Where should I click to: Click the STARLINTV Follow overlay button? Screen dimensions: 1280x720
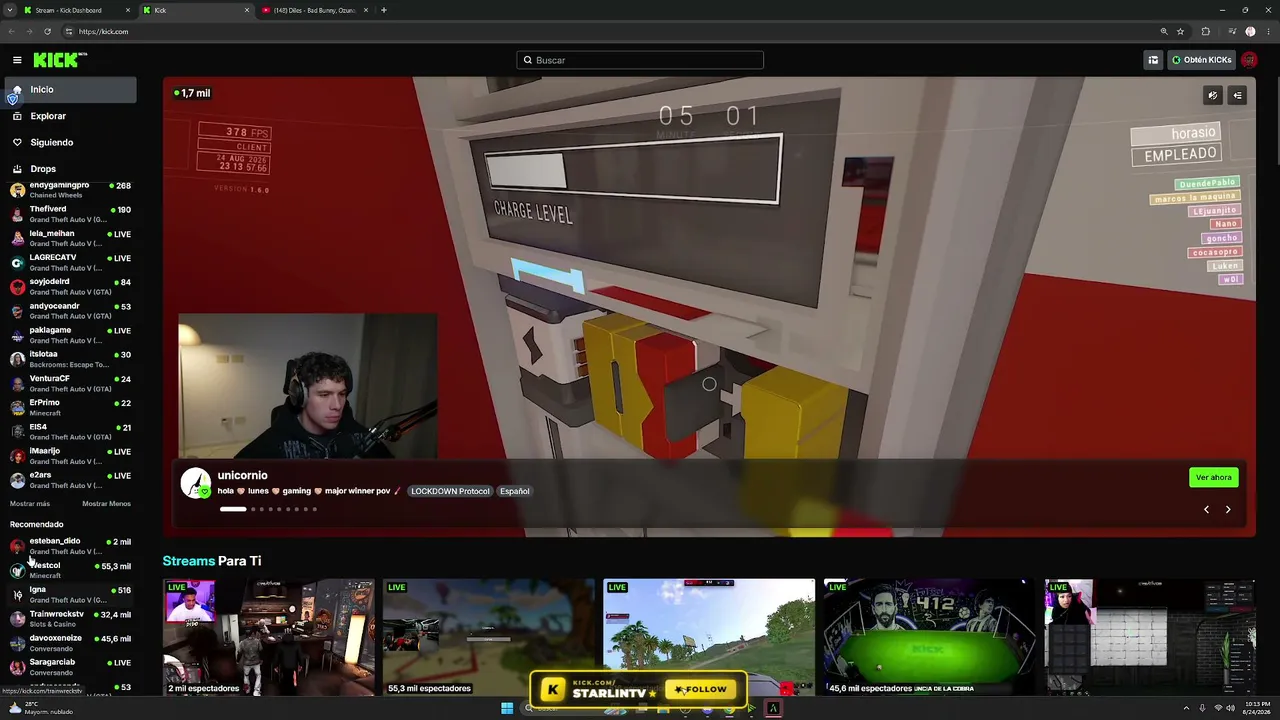tap(701, 689)
